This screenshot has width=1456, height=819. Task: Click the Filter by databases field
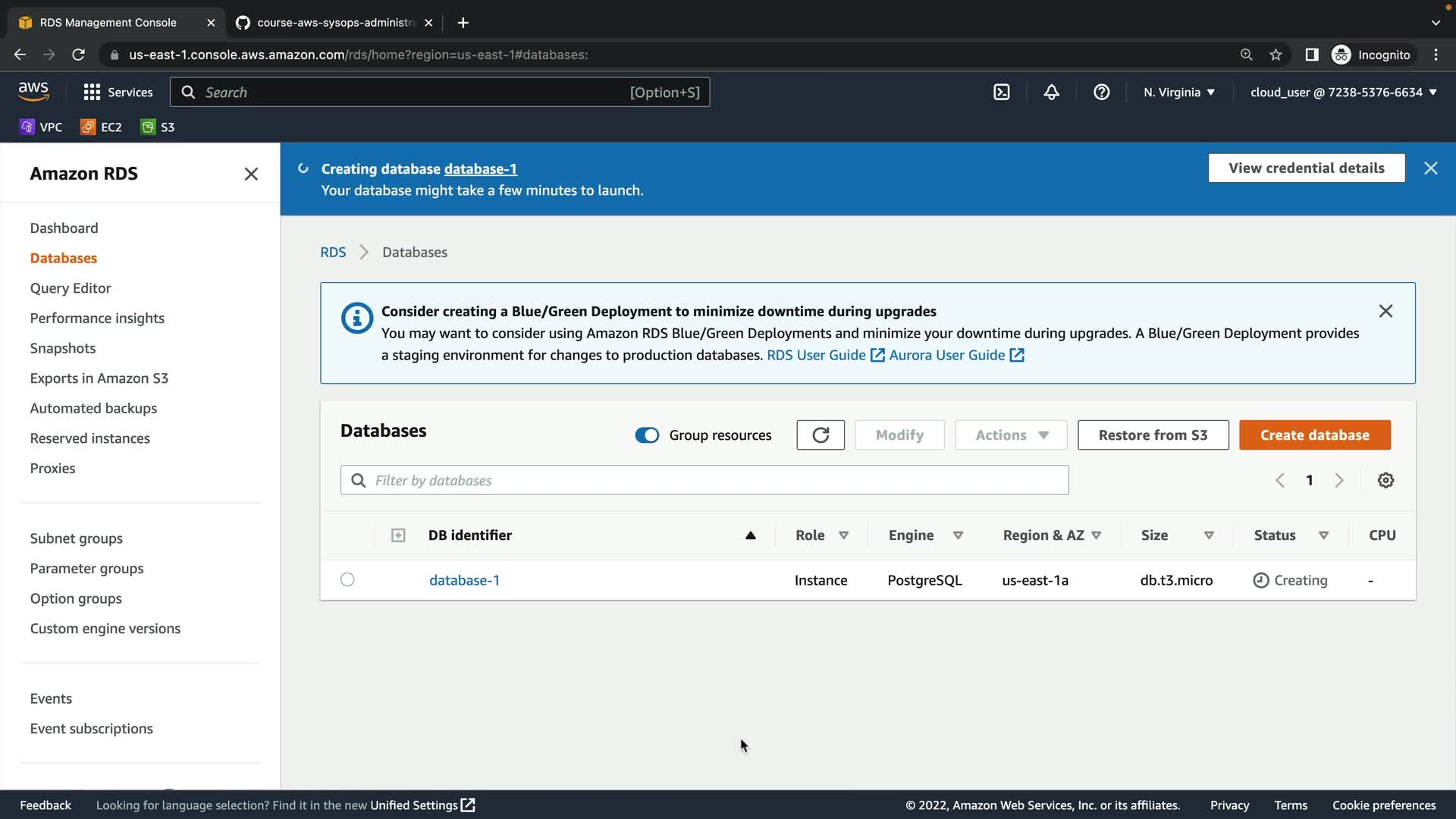pos(705,480)
